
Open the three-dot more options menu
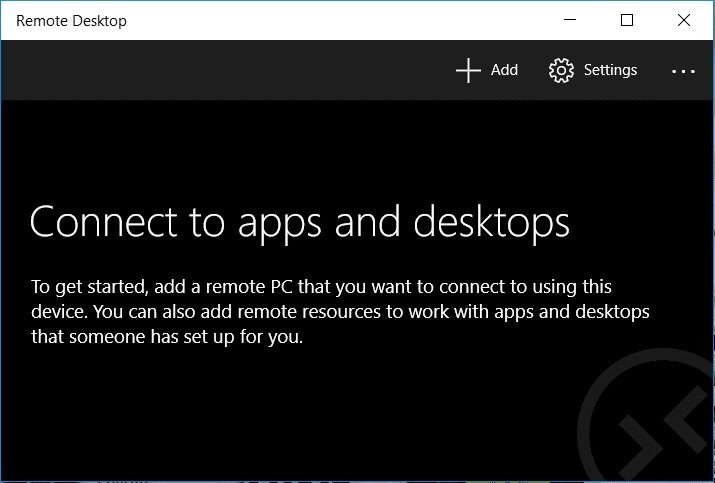coord(683,71)
